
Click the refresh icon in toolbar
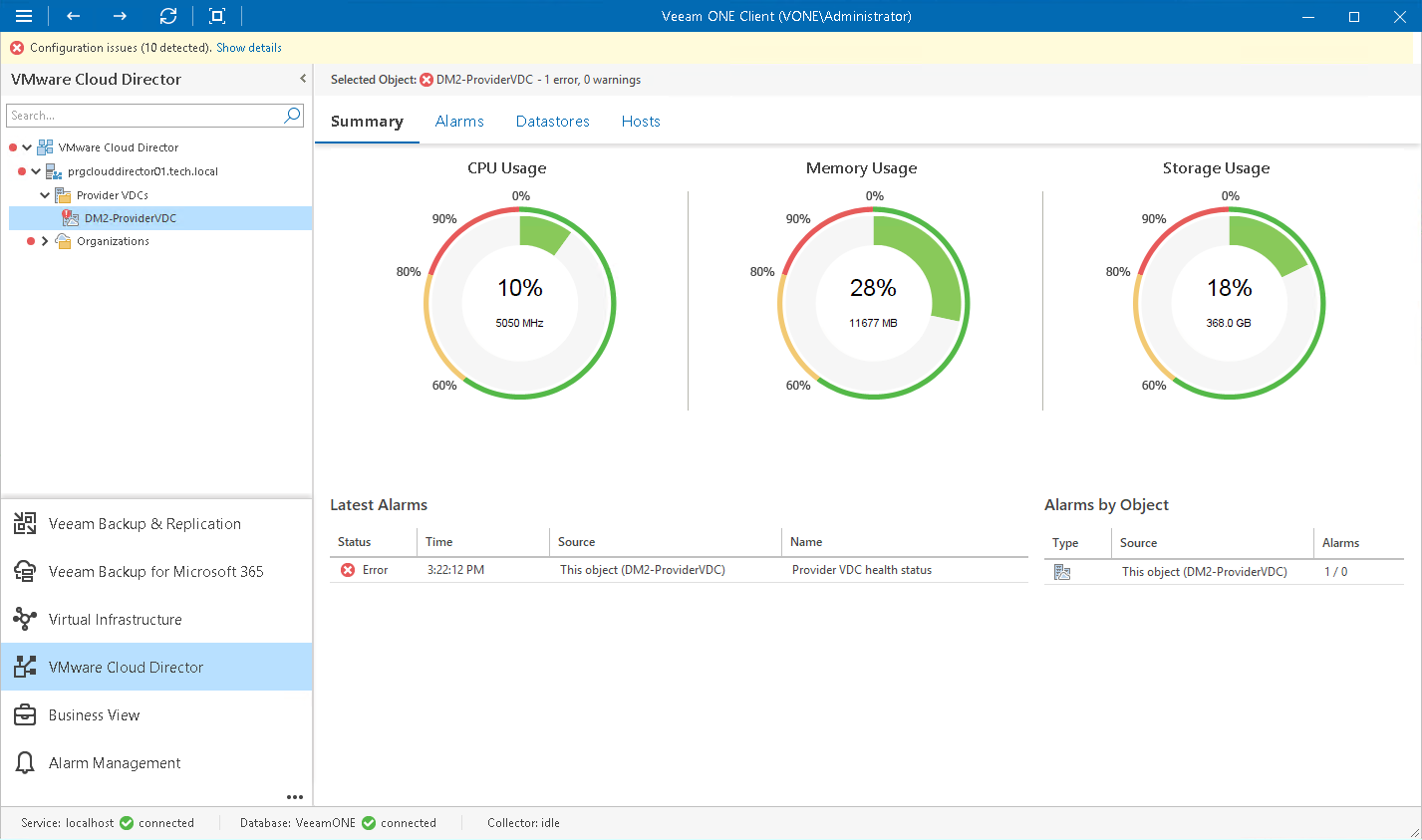click(168, 16)
